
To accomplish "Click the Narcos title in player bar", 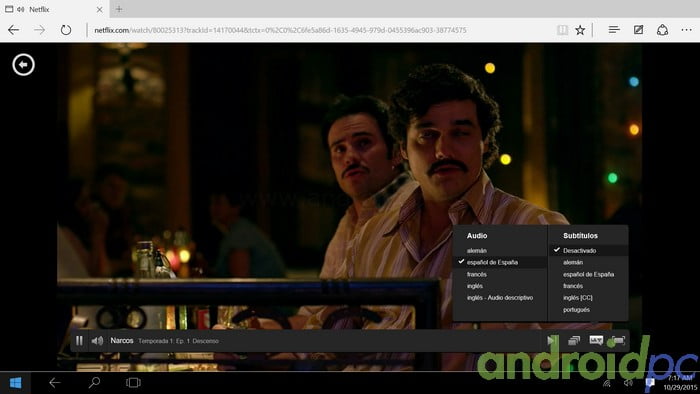I will coord(122,340).
